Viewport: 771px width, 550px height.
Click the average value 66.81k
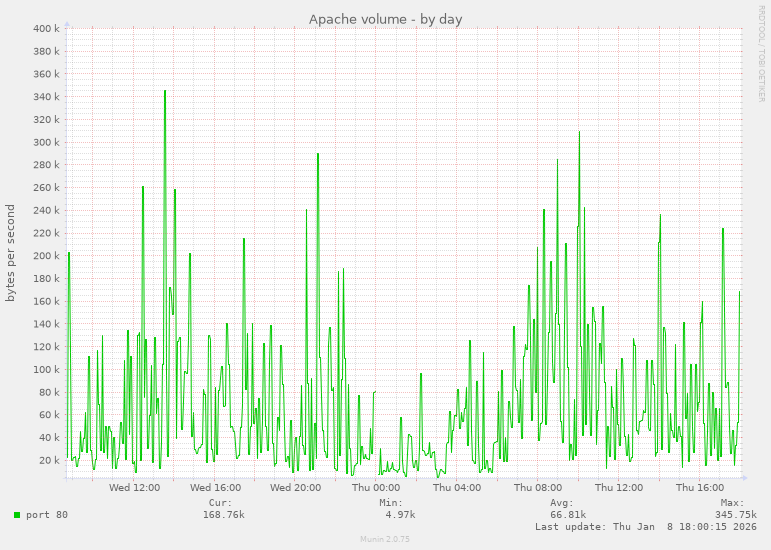pyautogui.click(x=568, y=515)
